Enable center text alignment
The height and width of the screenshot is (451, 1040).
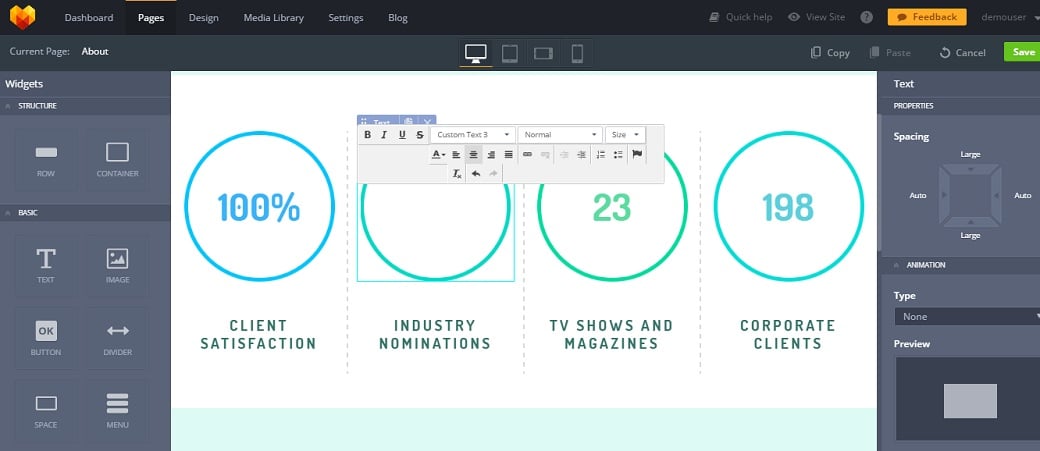[473, 155]
